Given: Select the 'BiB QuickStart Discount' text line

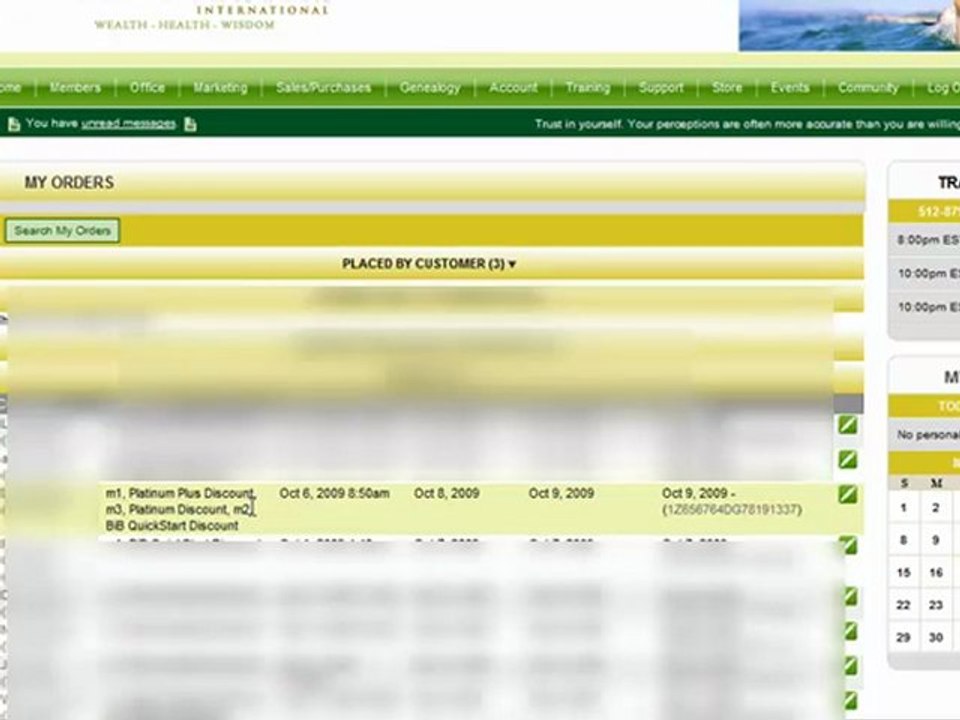Looking at the screenshot, I should [x=172, y=526].
